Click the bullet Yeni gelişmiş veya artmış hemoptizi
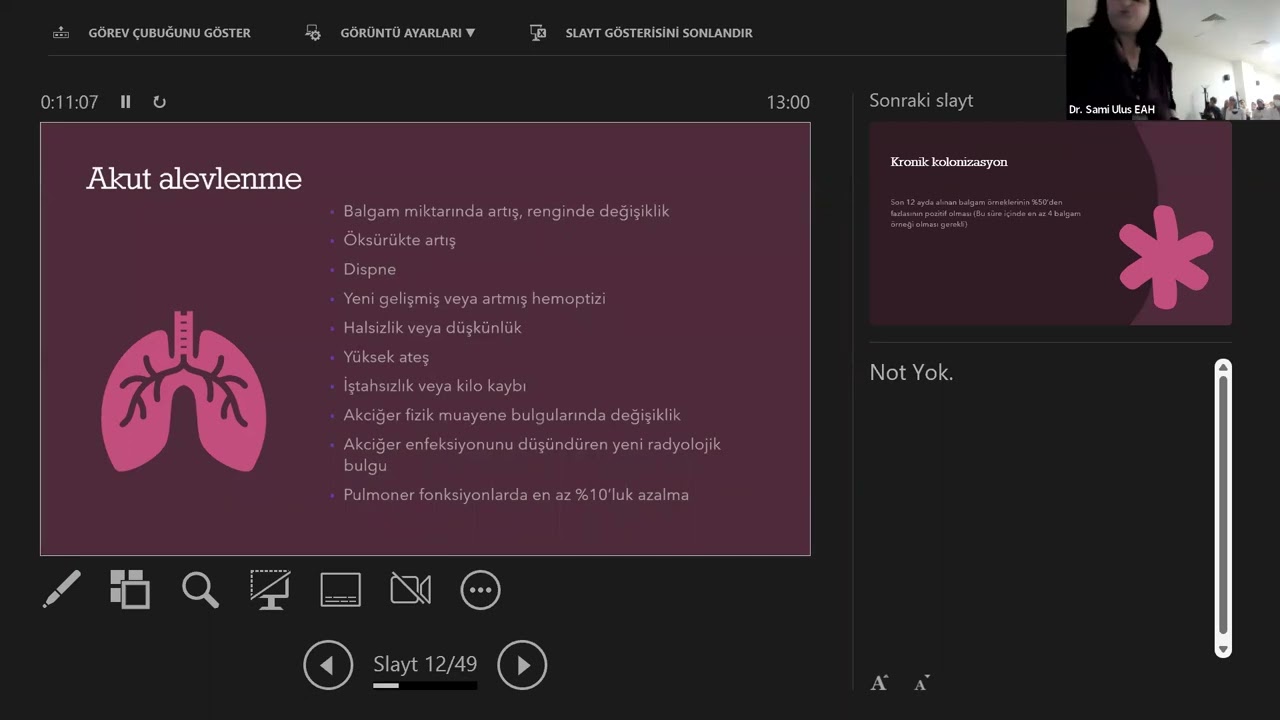1280x720 pixels. [x=474, y=298]
